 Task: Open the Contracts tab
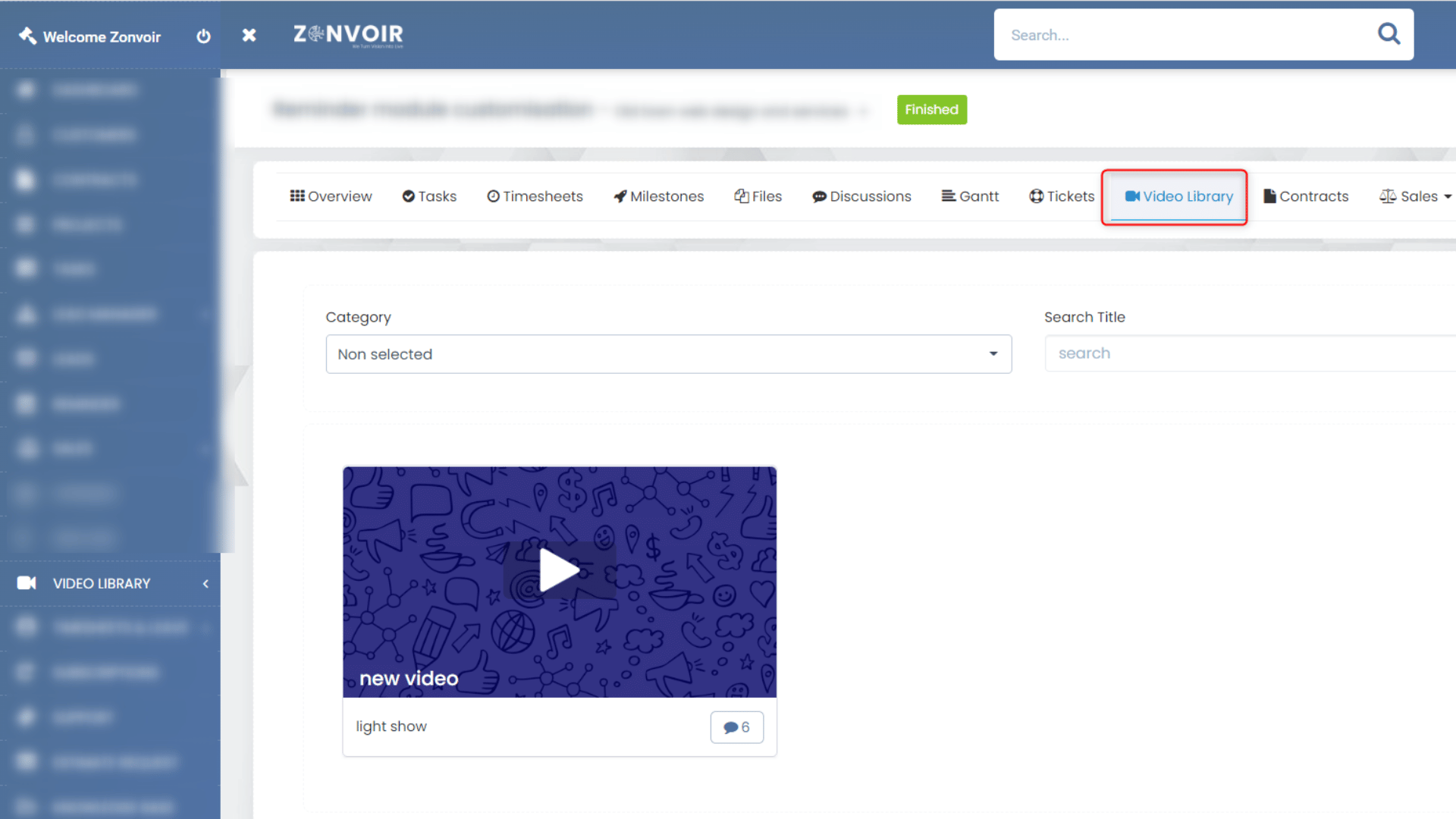click(1306, 196)
